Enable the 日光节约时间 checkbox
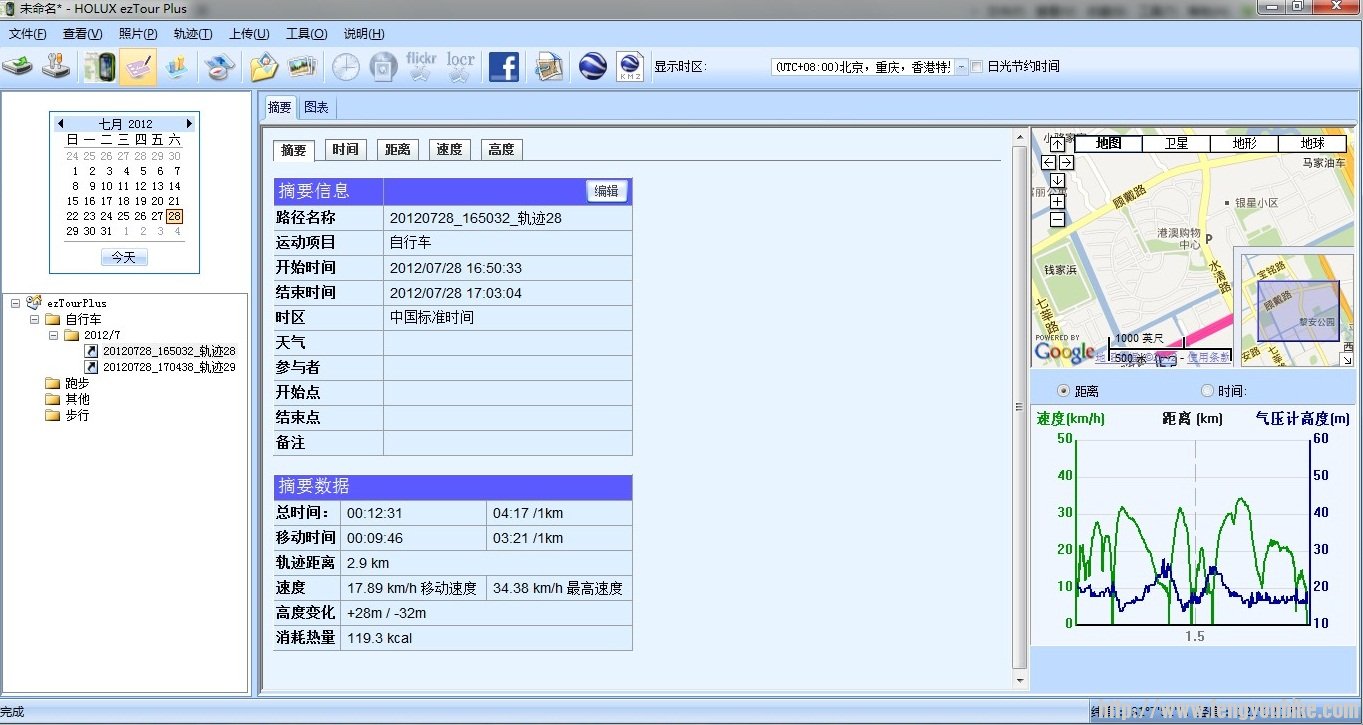 (x=975, y=67)
